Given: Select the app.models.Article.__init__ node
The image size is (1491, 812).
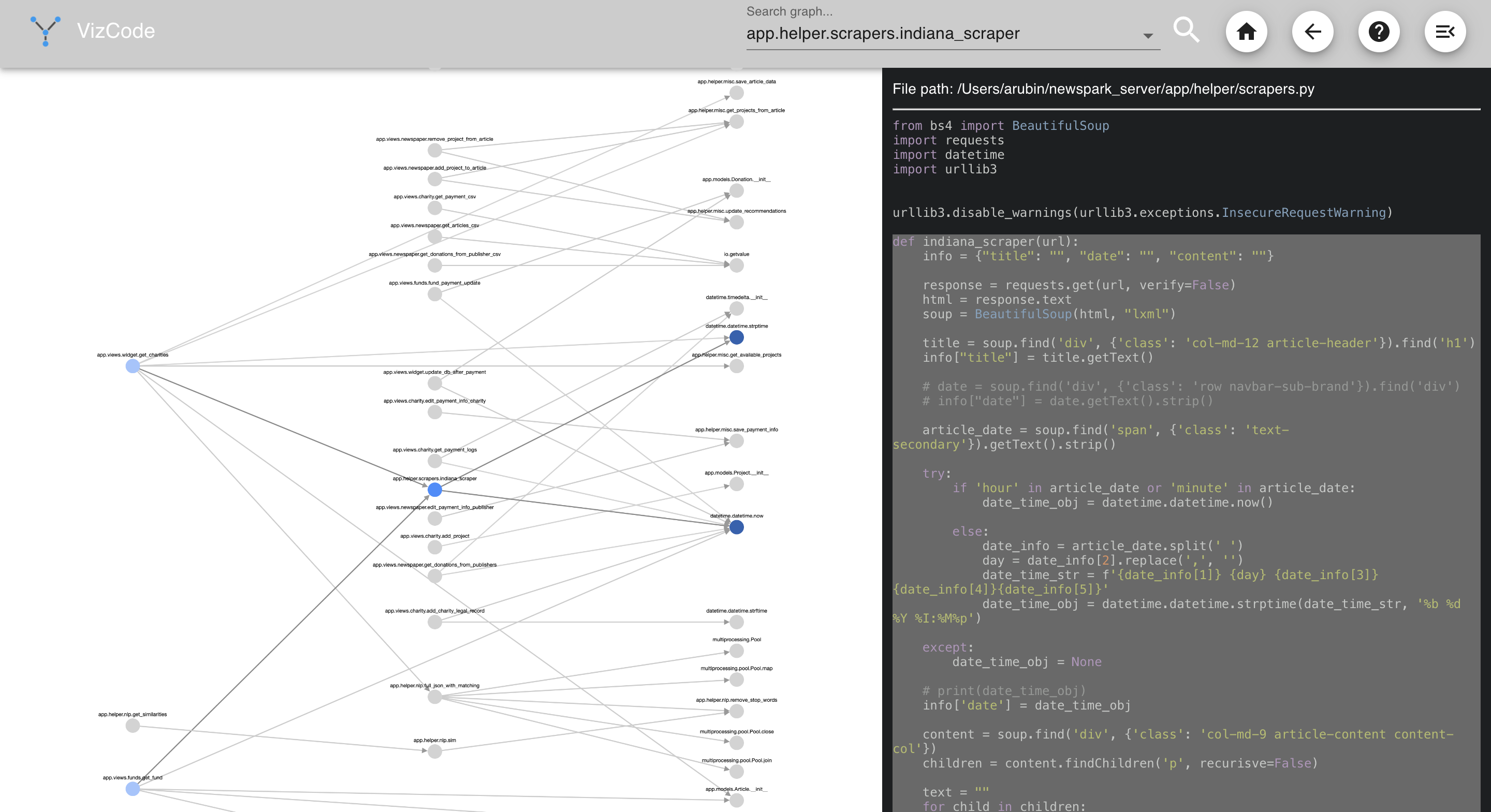Looking at the screenshot, I should (x=736, y=801).
